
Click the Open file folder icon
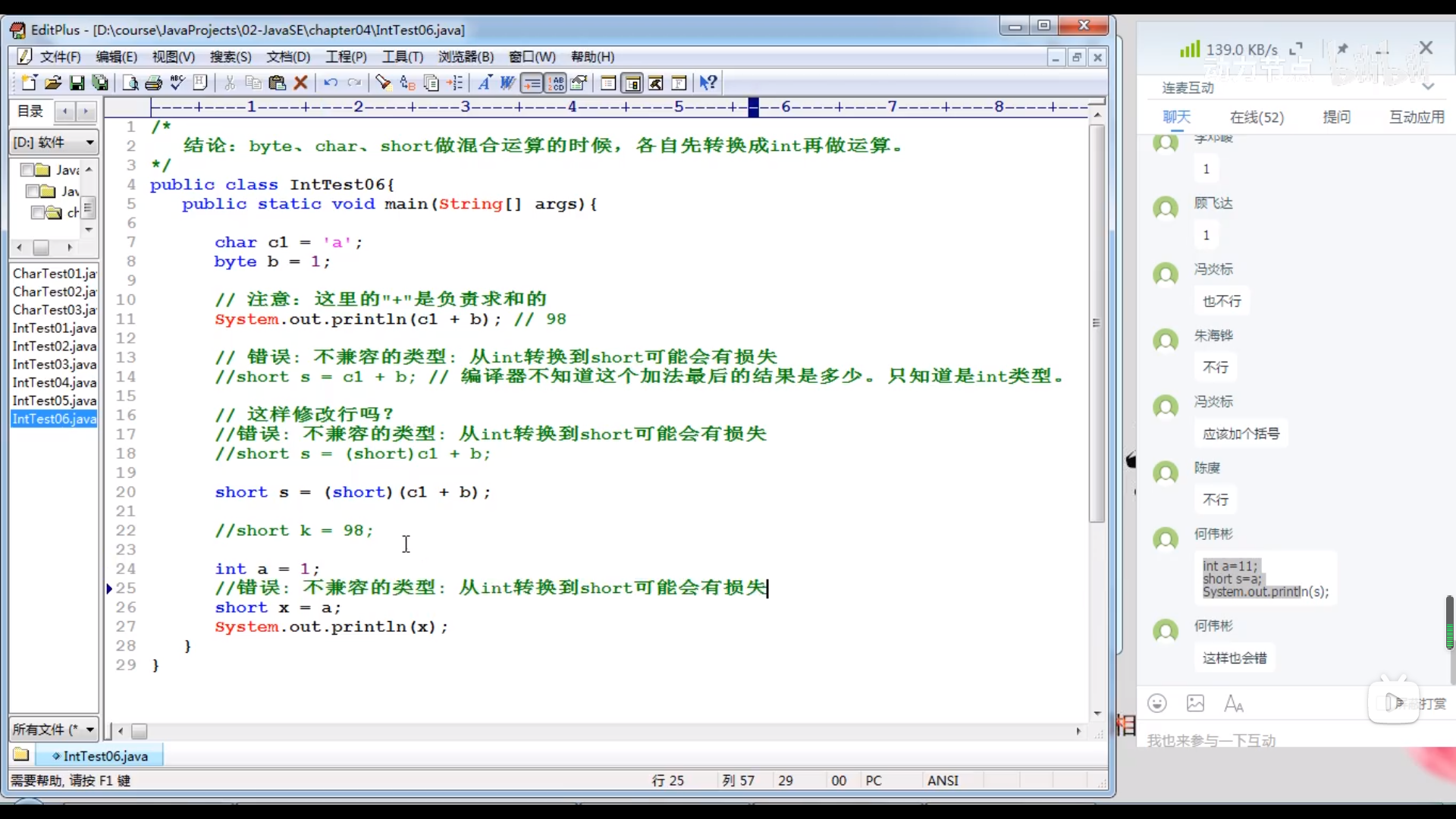click(52, 83)
